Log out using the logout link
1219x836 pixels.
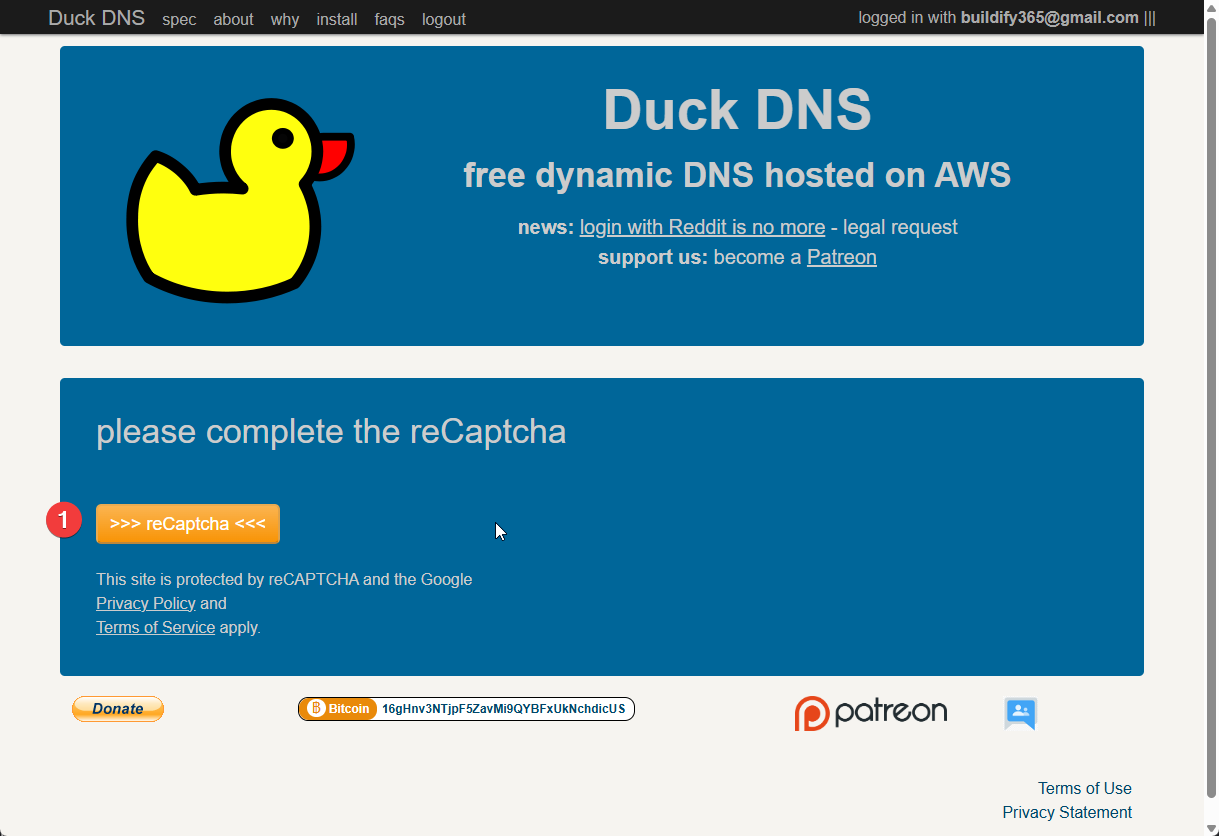[x=444, y=19]
